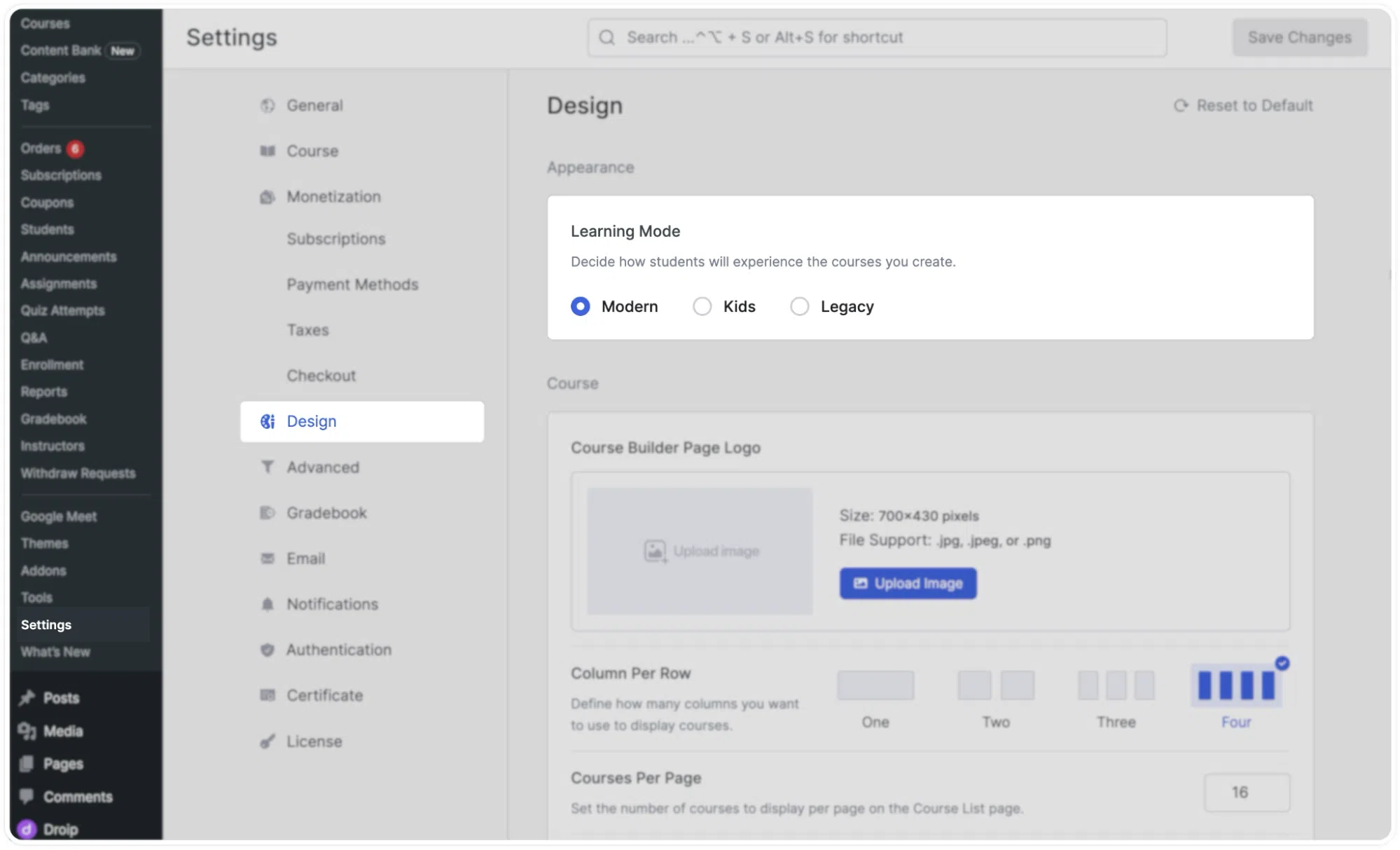Open Categories in the sidebar
The image size is (1400, 850).
(x=53, y=78)
